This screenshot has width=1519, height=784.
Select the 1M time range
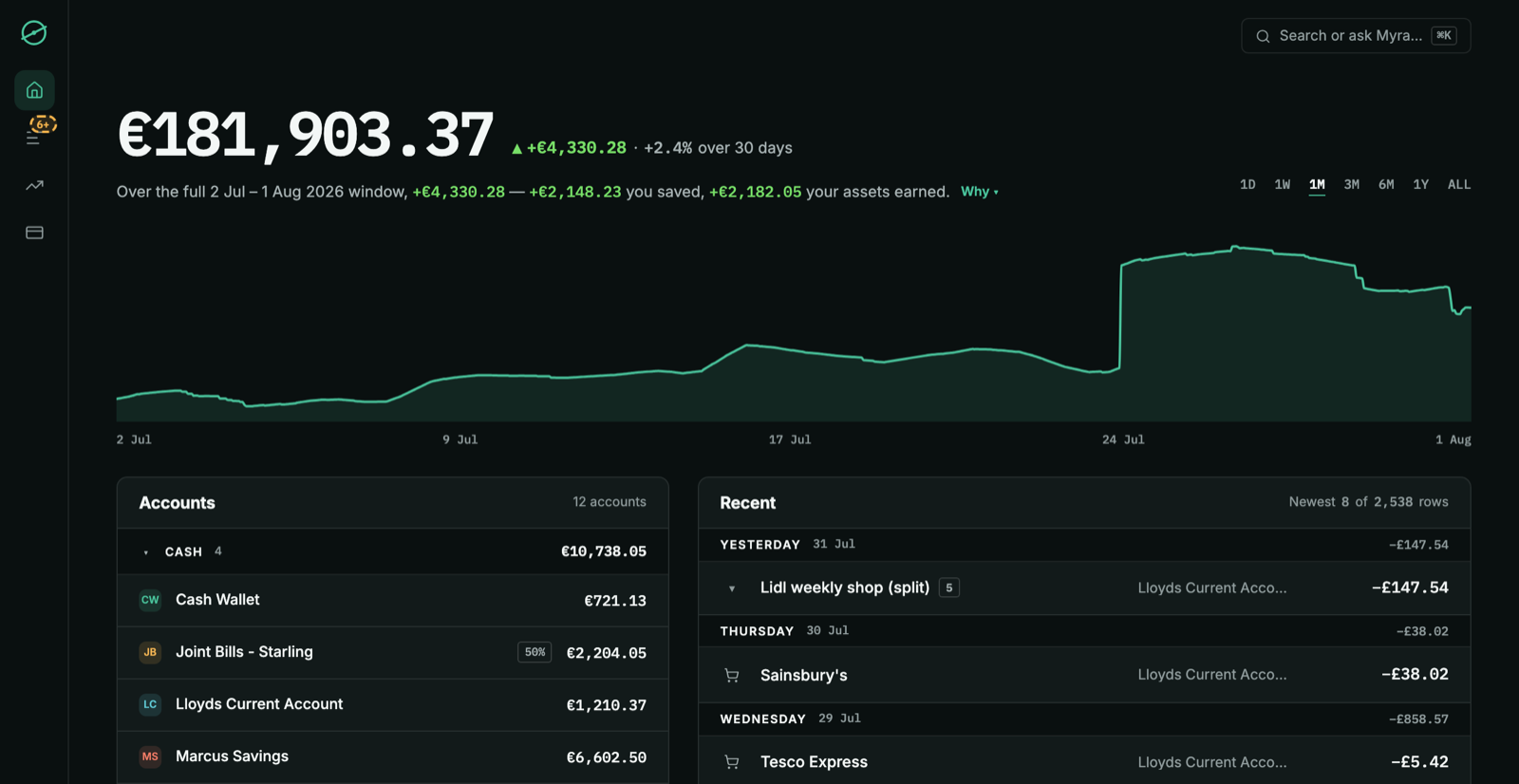1317,184
